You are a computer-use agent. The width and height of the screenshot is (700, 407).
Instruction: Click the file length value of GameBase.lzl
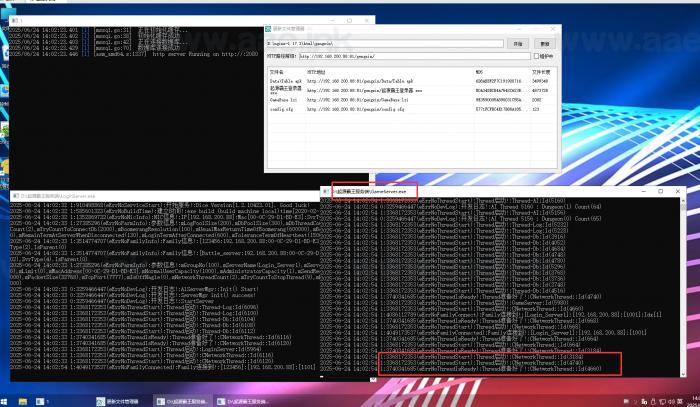click(536, 100)
